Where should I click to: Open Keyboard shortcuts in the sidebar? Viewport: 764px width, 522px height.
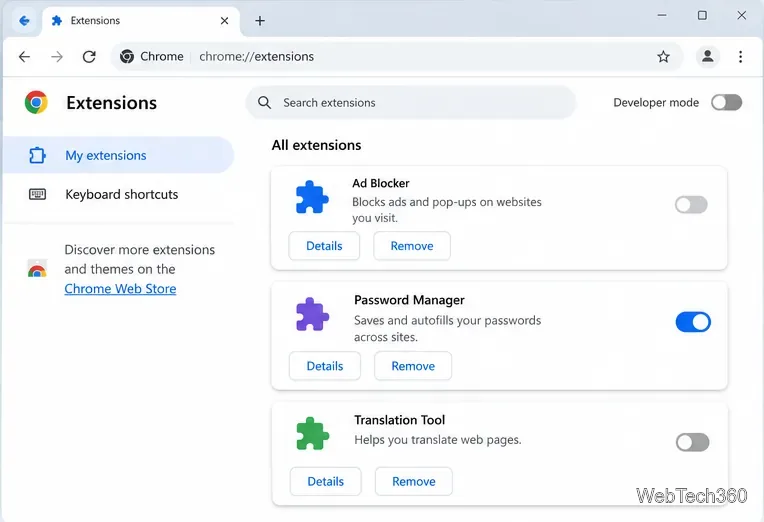pos(118,194)
